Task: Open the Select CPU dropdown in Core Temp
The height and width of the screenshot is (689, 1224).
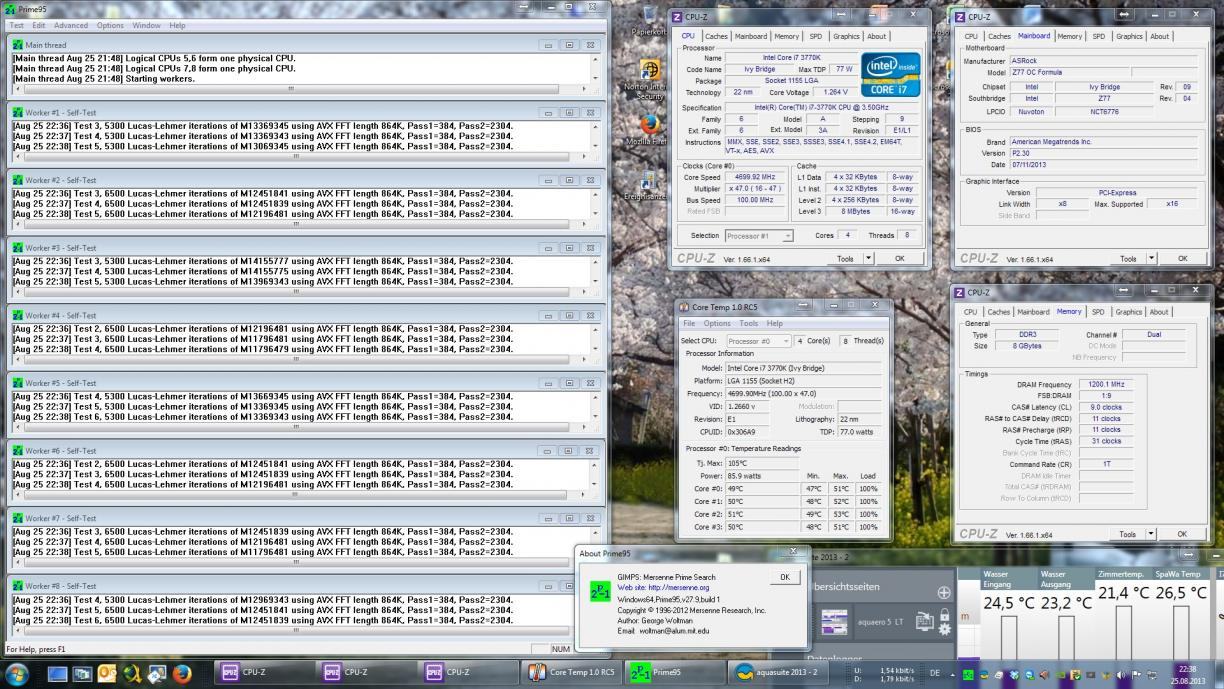Action: [758, 341]
